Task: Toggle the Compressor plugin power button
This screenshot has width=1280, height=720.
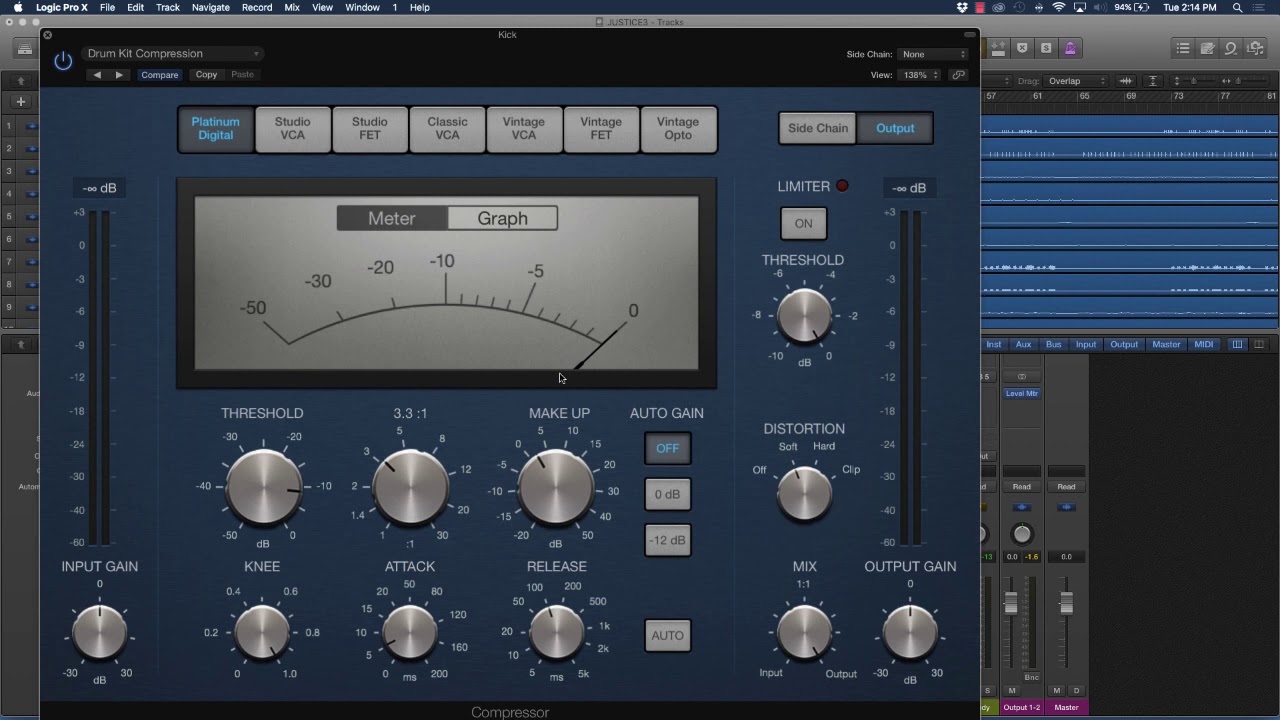Action: point(63,61)
